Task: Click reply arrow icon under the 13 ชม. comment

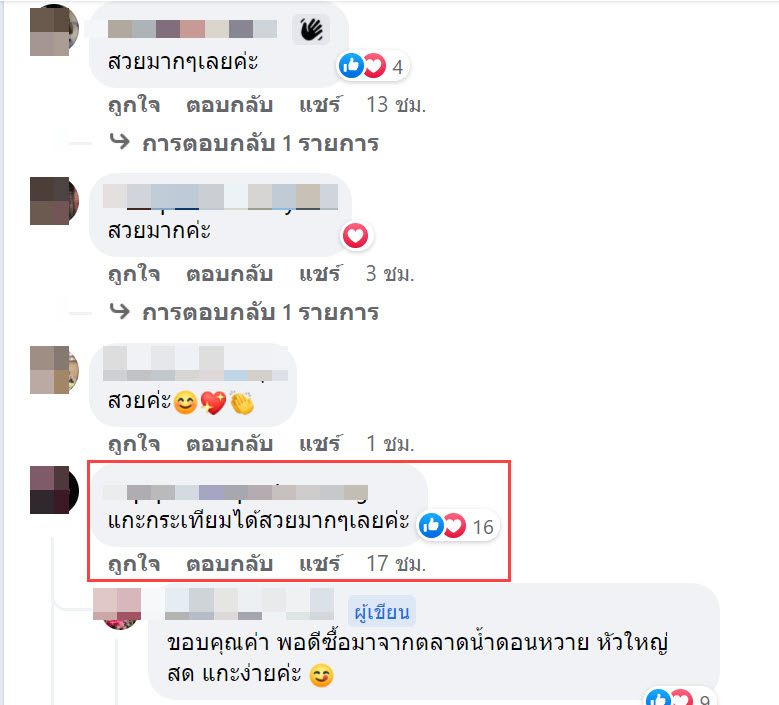Action: click(119, 143)
